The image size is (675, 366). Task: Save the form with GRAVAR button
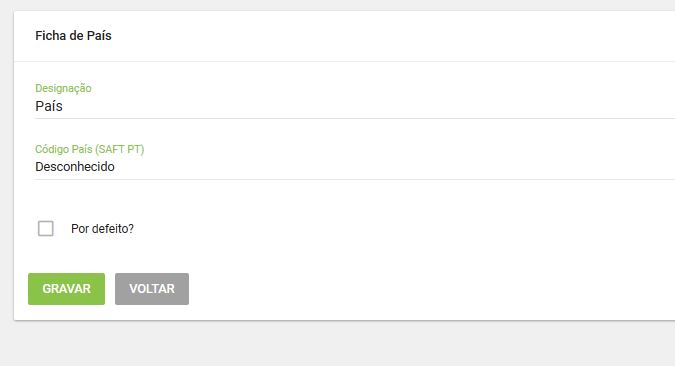tap(66, 289)
